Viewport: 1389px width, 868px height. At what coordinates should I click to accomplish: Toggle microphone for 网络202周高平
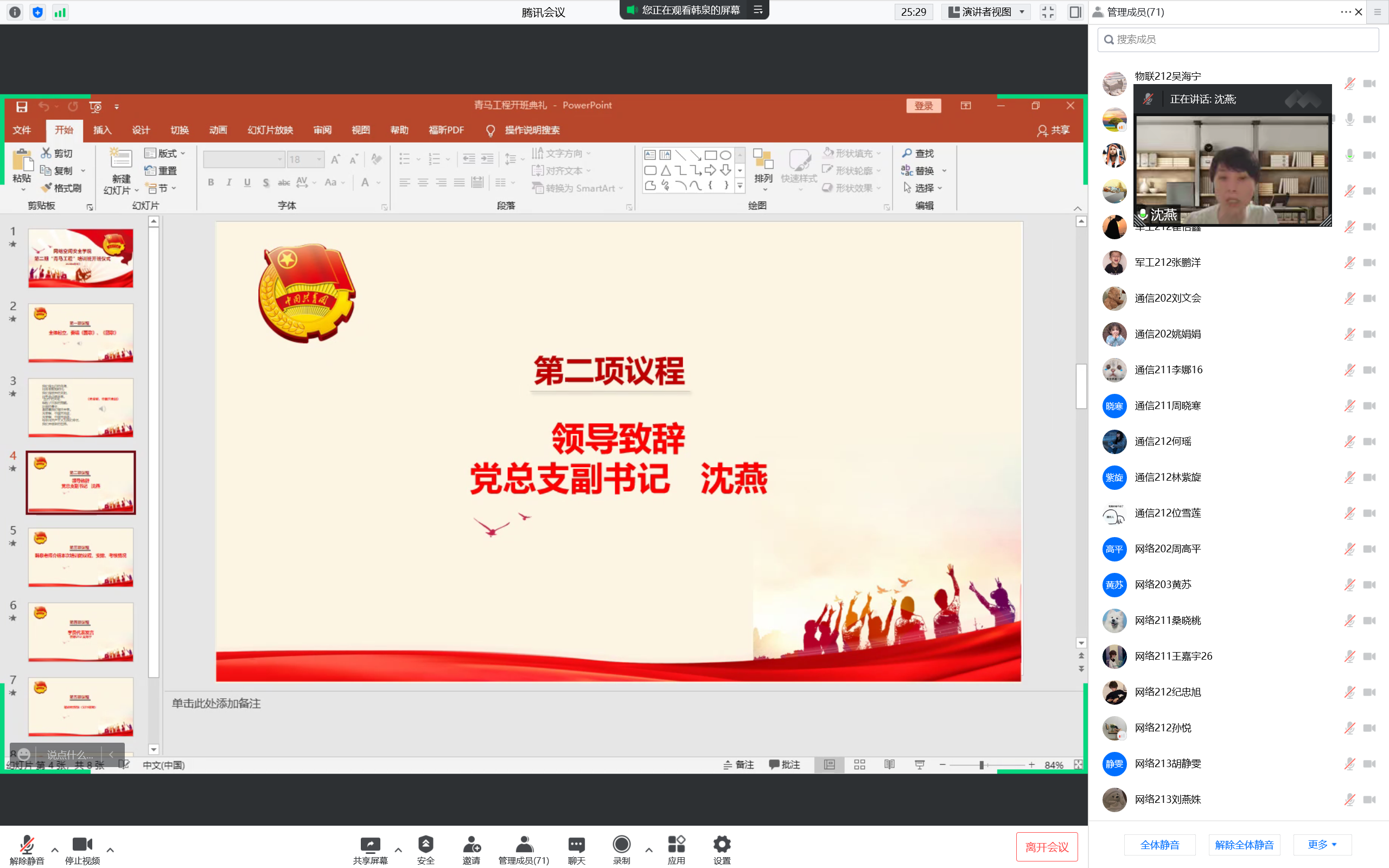click(1350, 549)
